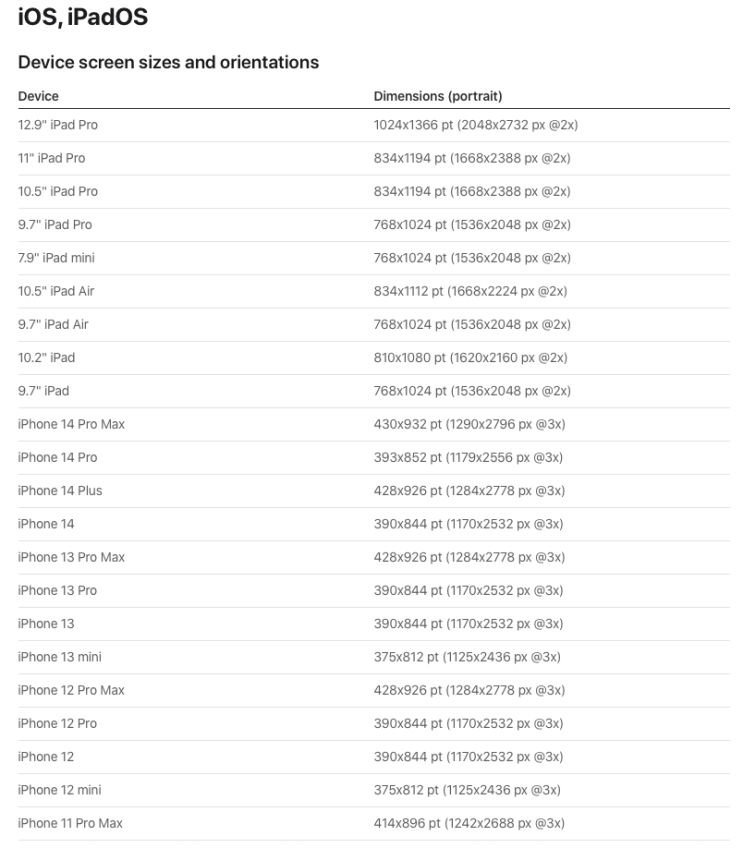Click the 7.9" iPad mini device cell
Viewport: 743px width, 848px height.
(x=56, y=258)
